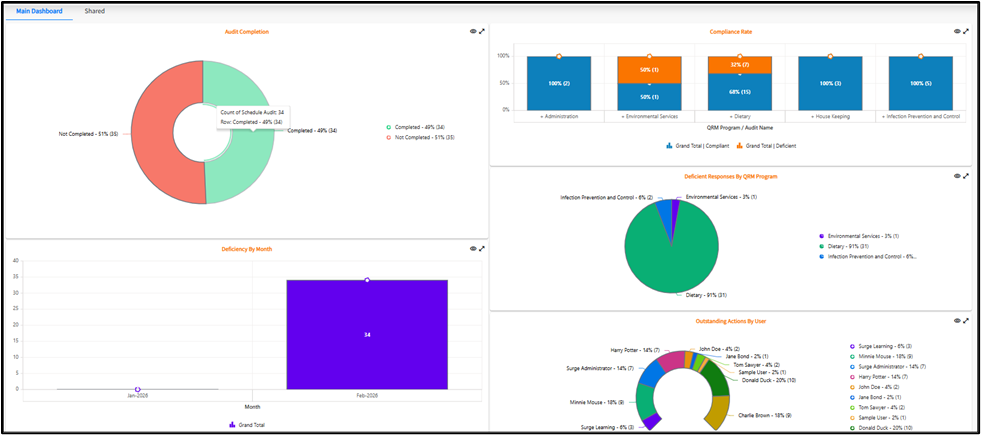Expand the Audit Completion chart to fullscreen
Screen dimensions: 981x435
tap(482, 32)
